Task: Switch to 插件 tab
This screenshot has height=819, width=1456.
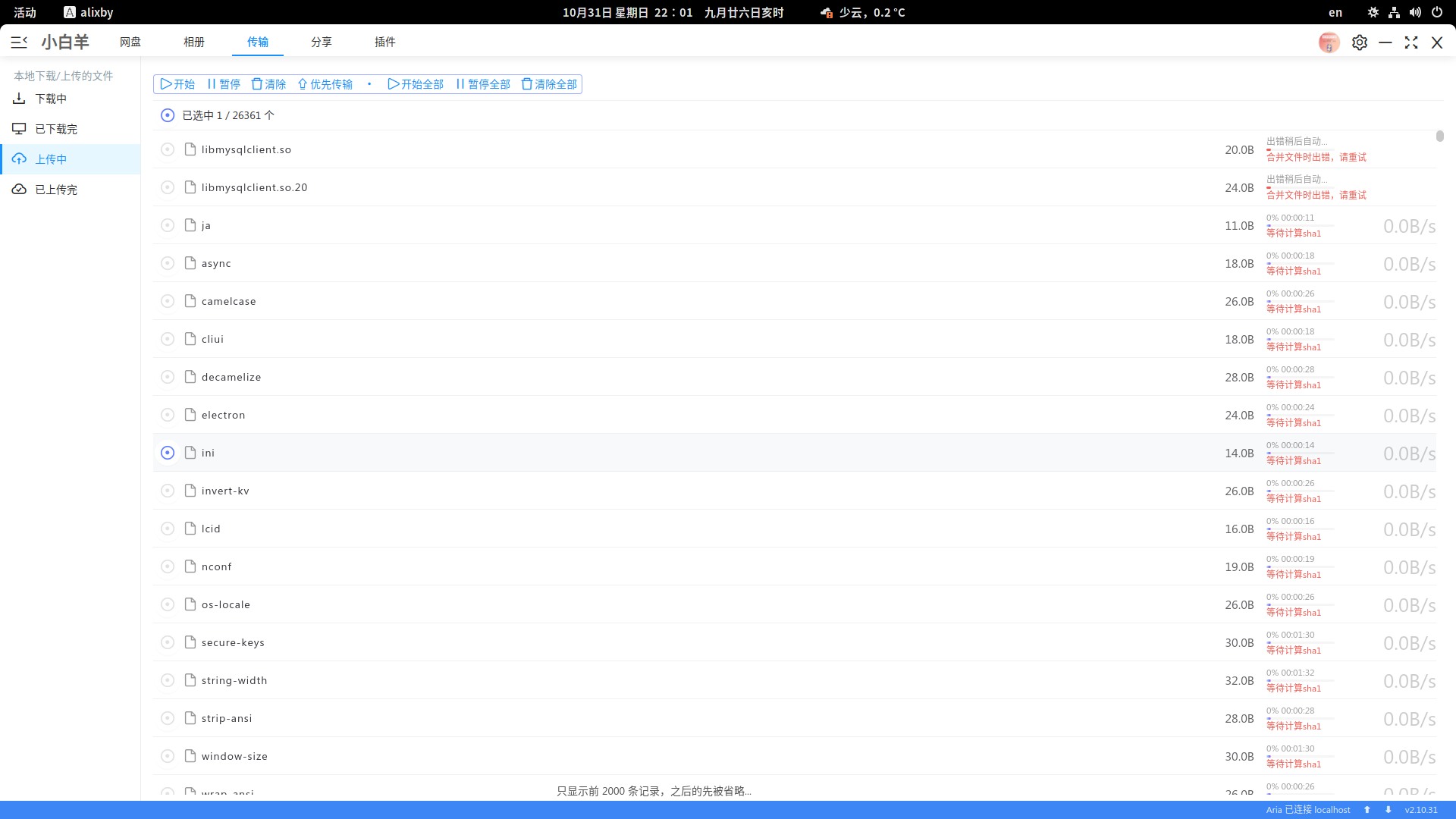Action: (x=385, y=42)
